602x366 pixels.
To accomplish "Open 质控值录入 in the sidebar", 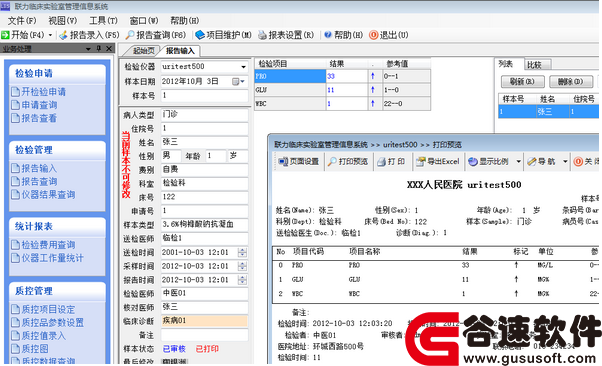I will click(38, 335).
